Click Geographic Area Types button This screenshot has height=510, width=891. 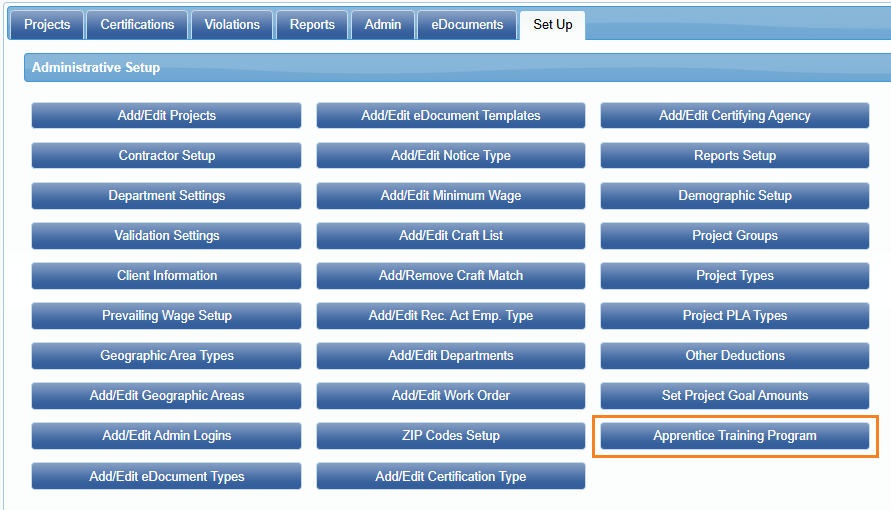166,356
